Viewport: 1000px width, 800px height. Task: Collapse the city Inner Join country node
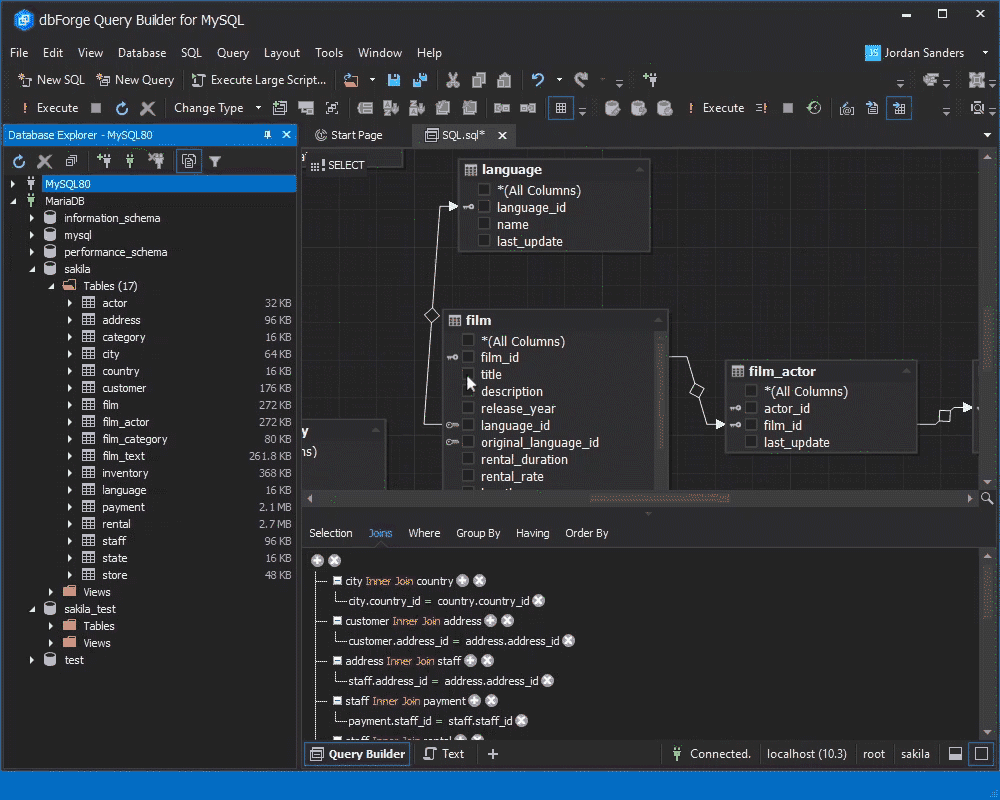(337, 581)
